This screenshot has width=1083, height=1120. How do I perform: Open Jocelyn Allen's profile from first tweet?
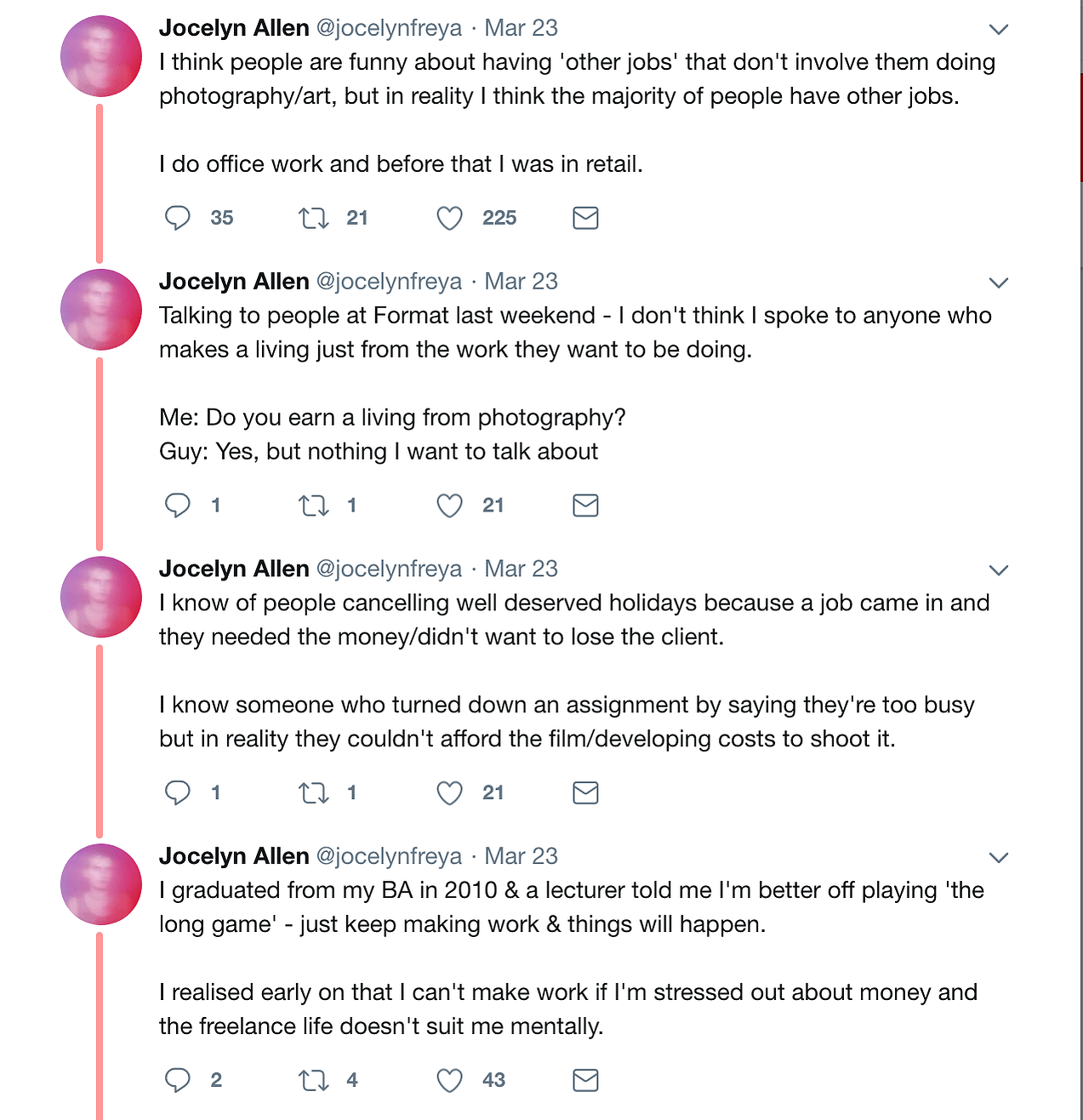coord(234,28)
